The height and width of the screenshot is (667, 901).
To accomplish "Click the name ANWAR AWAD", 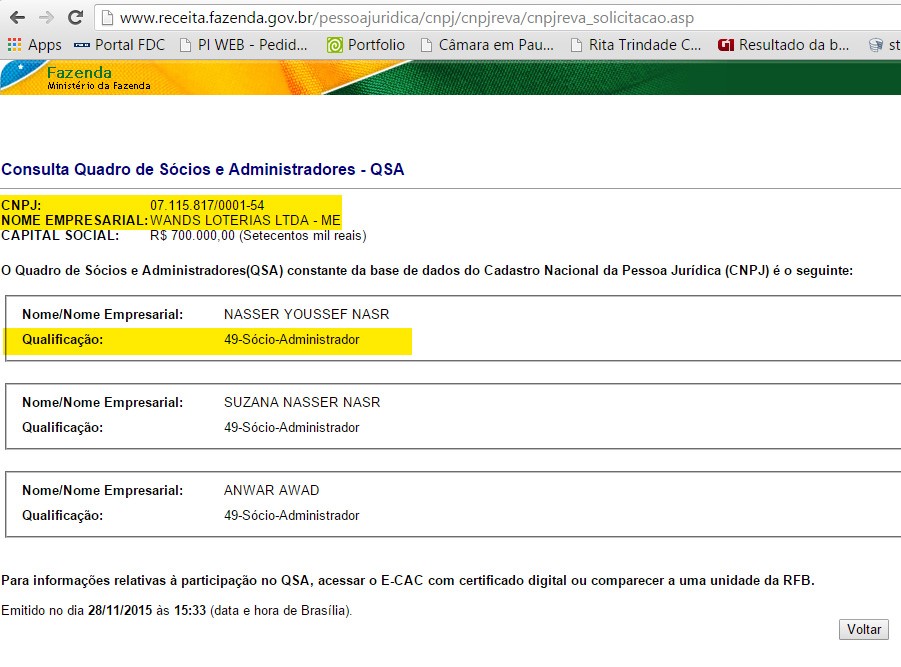I will (x=271, y=490).
